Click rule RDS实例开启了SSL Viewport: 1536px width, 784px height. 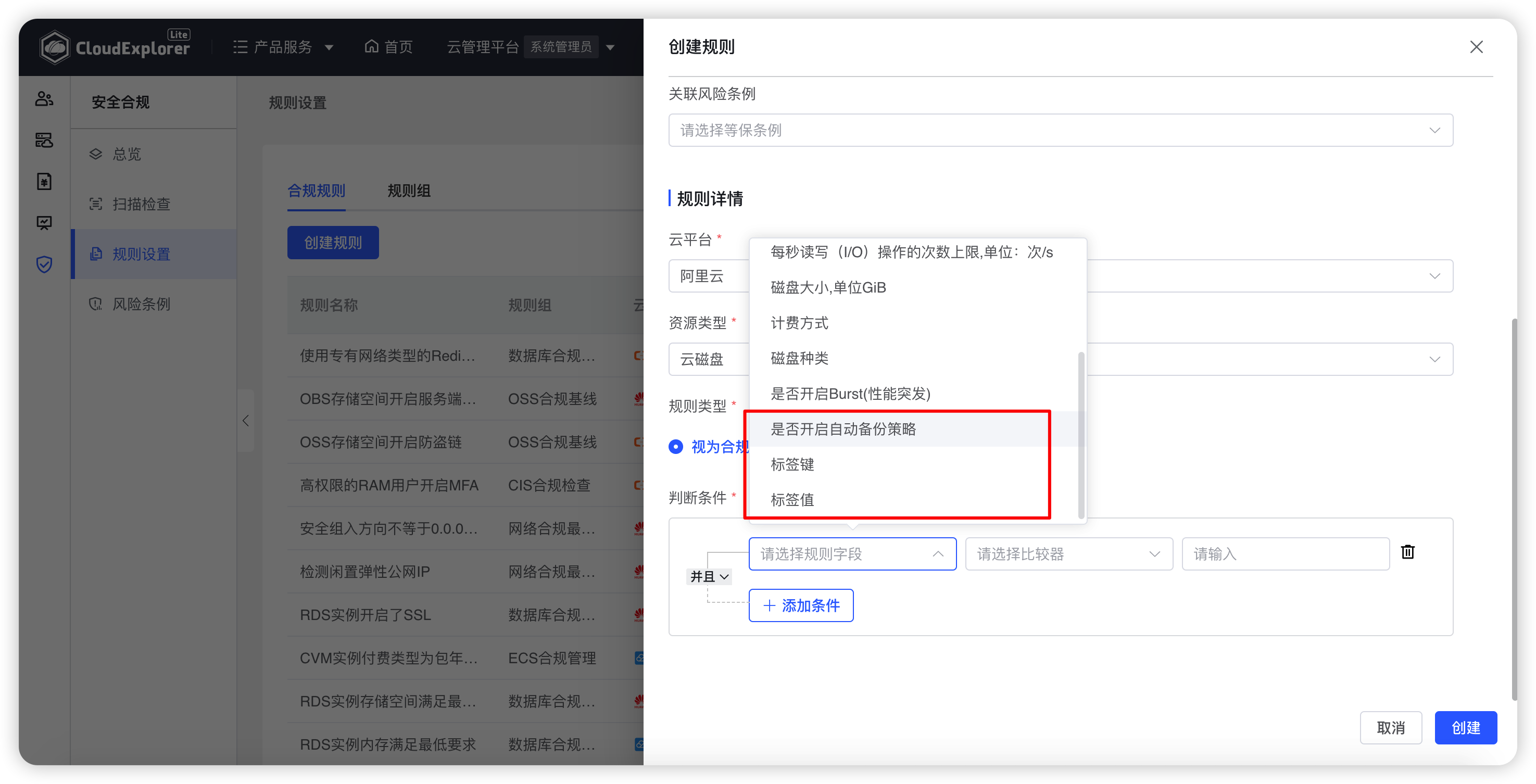(365, 615)
